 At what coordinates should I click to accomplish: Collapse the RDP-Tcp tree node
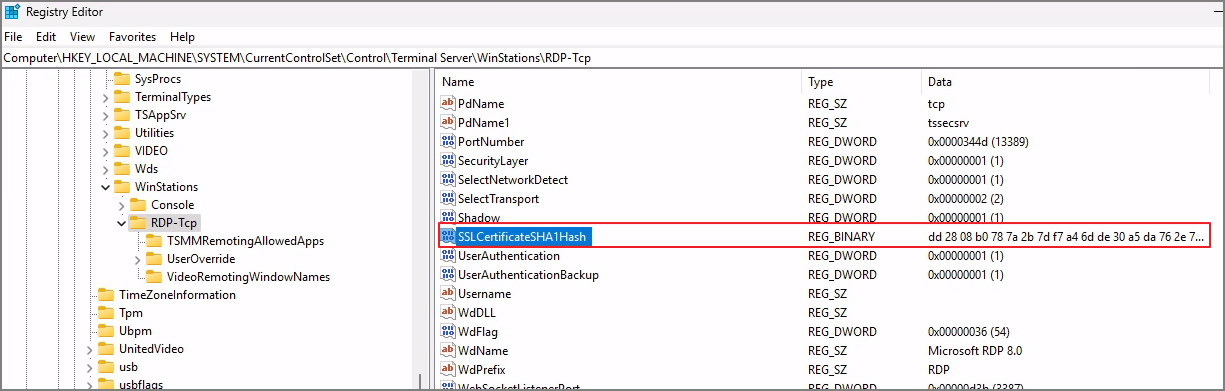click(122, 223)
